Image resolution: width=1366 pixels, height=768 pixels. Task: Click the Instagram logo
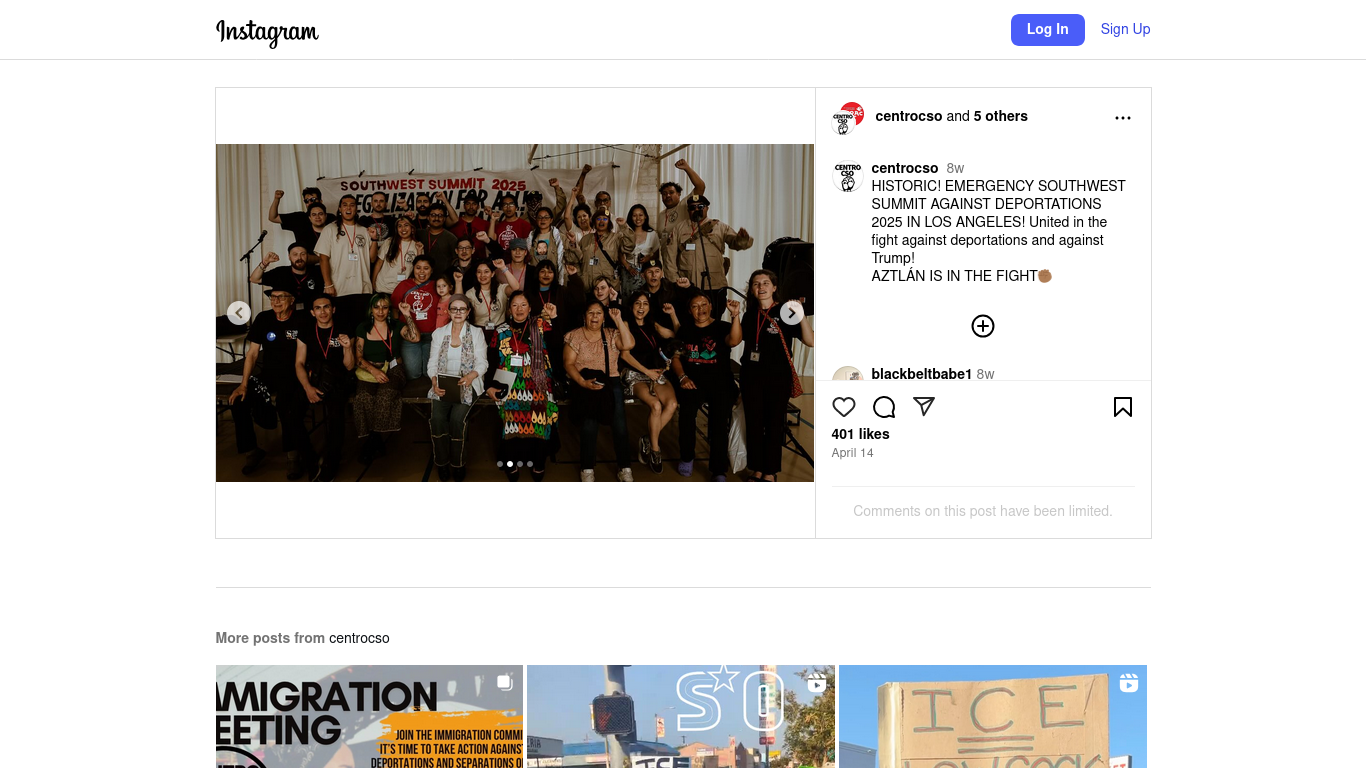(x=267, y=32)
